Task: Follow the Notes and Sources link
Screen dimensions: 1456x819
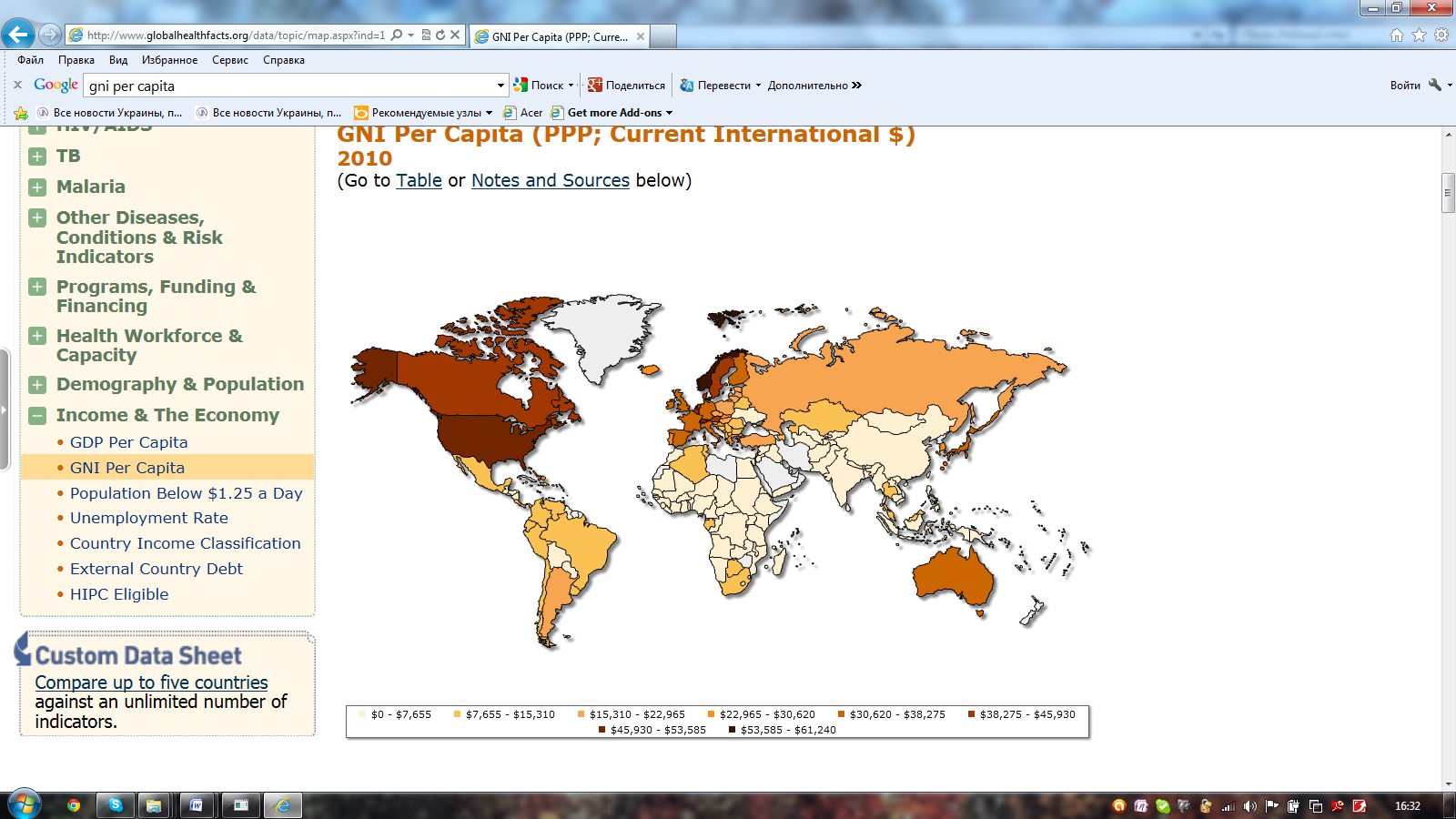Action: point(550,180)
